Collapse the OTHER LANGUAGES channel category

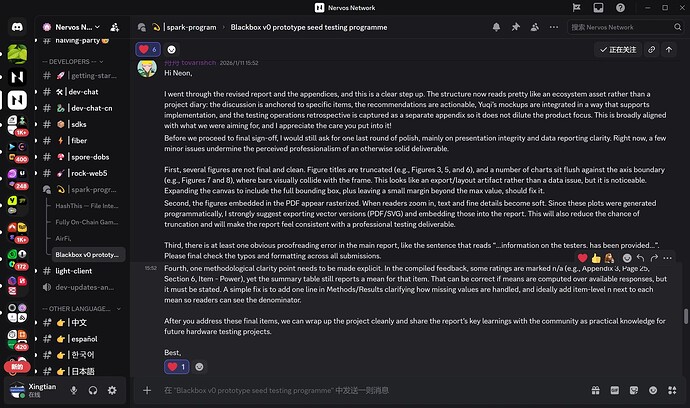(x=79, y=308)
